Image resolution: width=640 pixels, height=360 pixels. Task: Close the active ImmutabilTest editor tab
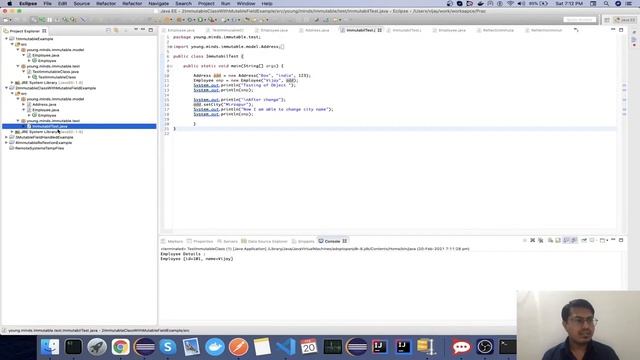pyautogui.click(x=380, y=30)
